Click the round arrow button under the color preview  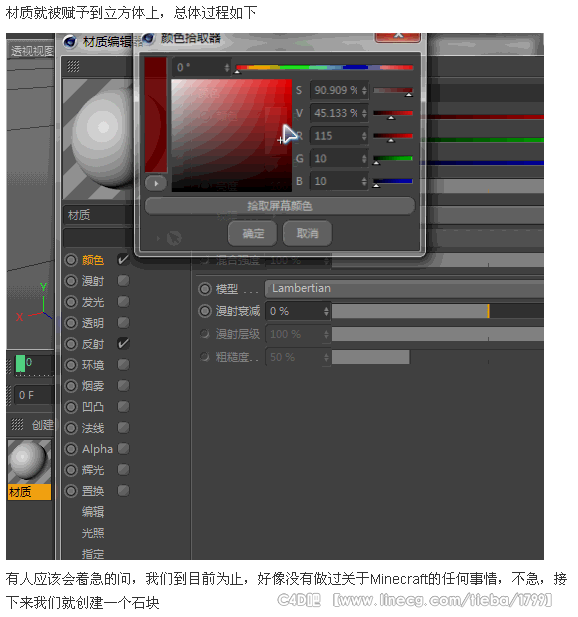(156, 183)
